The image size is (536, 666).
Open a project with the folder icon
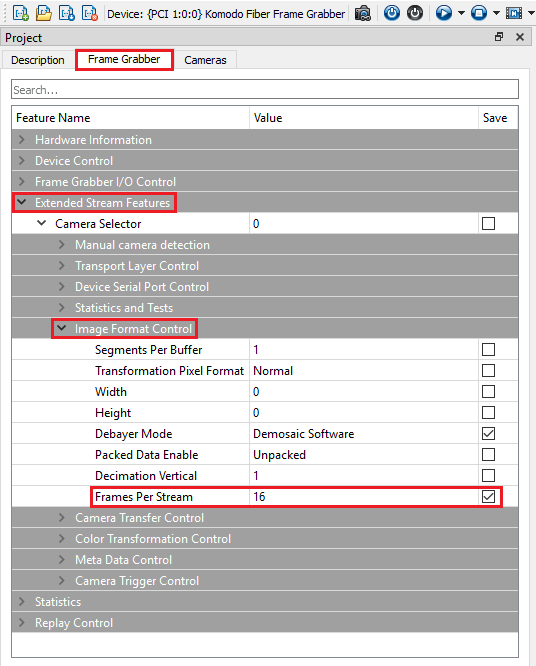(x=43, y=13)
